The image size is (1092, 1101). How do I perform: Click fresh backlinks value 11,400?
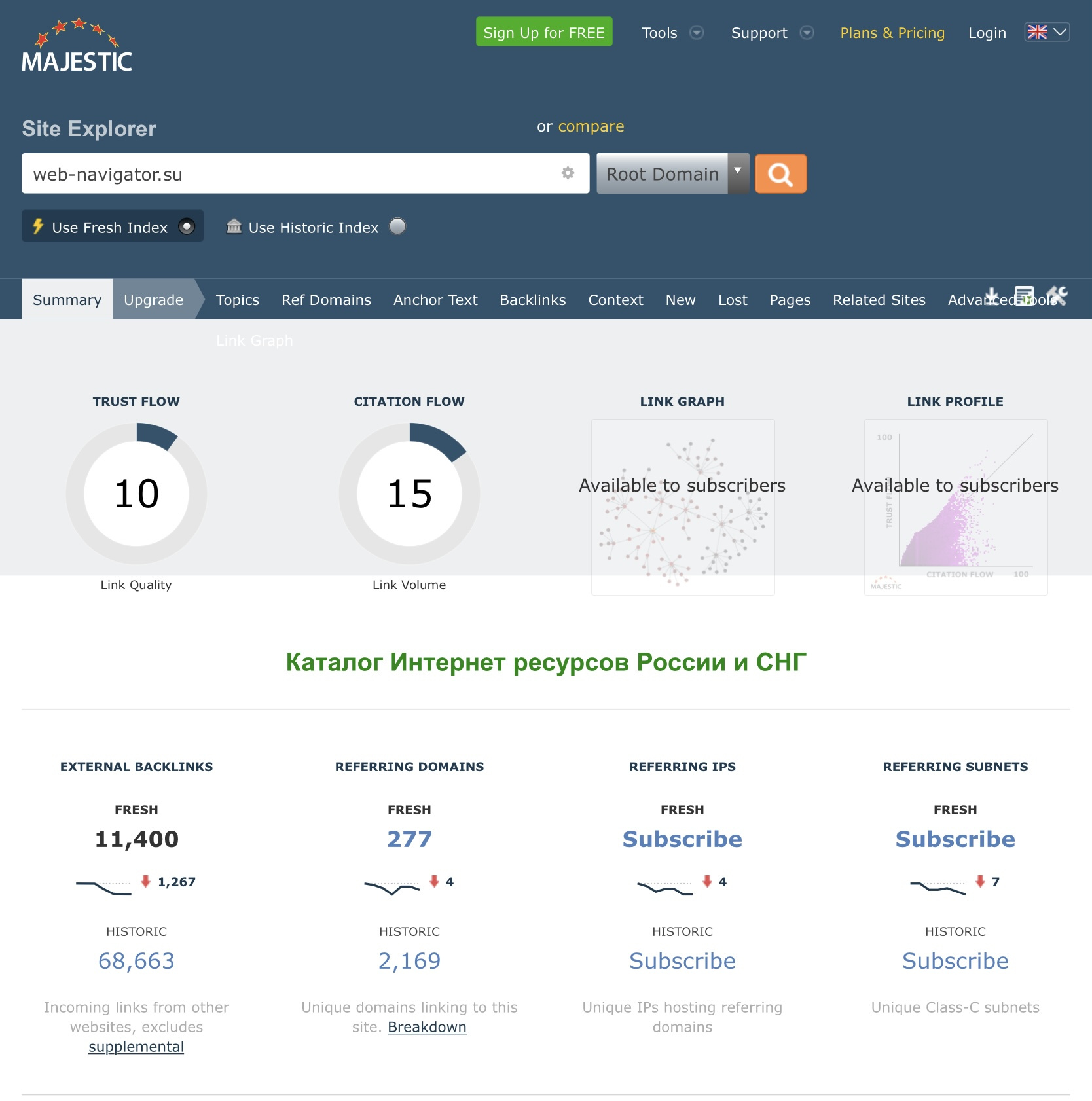coord(136,839)
